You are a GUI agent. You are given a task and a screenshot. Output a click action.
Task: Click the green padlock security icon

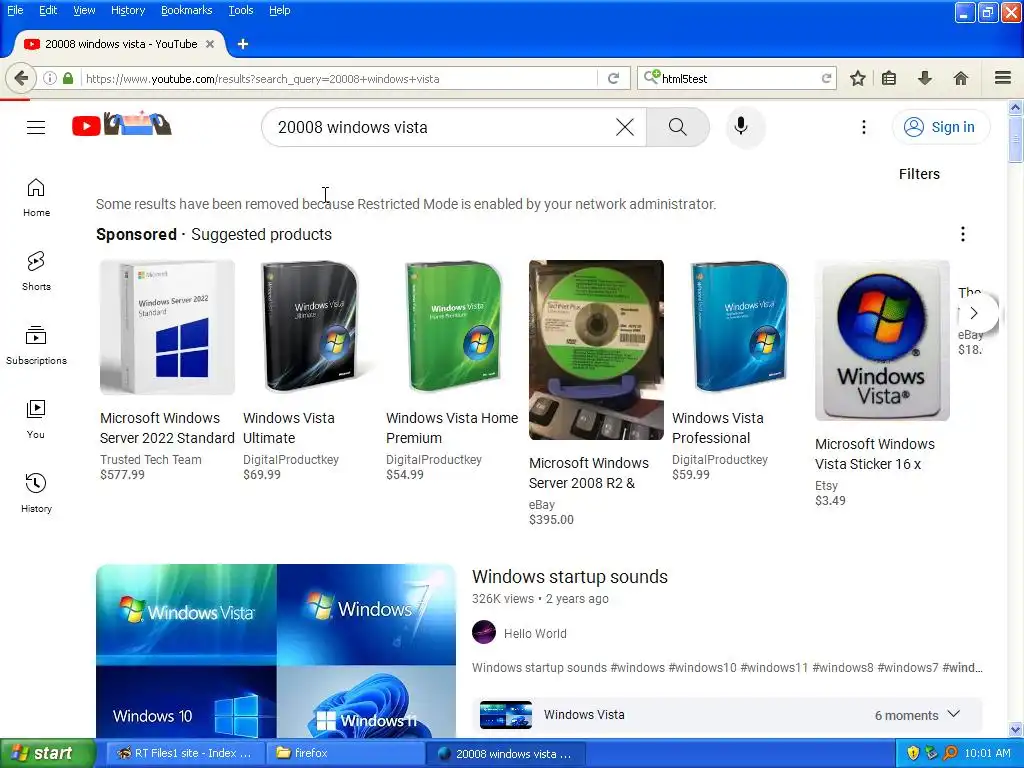click(68, 78)
